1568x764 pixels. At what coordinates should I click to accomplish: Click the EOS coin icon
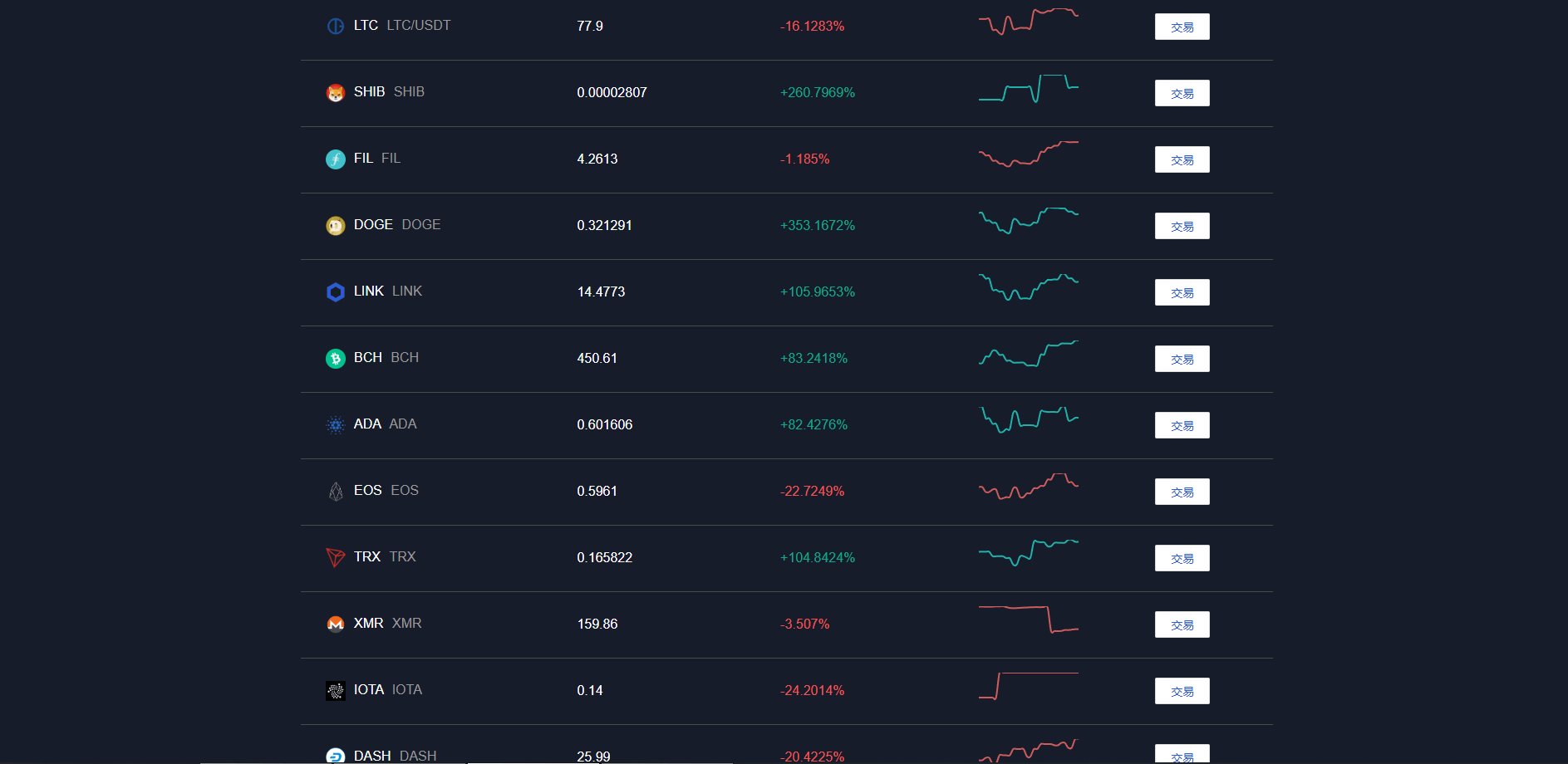tap(336, 492)
